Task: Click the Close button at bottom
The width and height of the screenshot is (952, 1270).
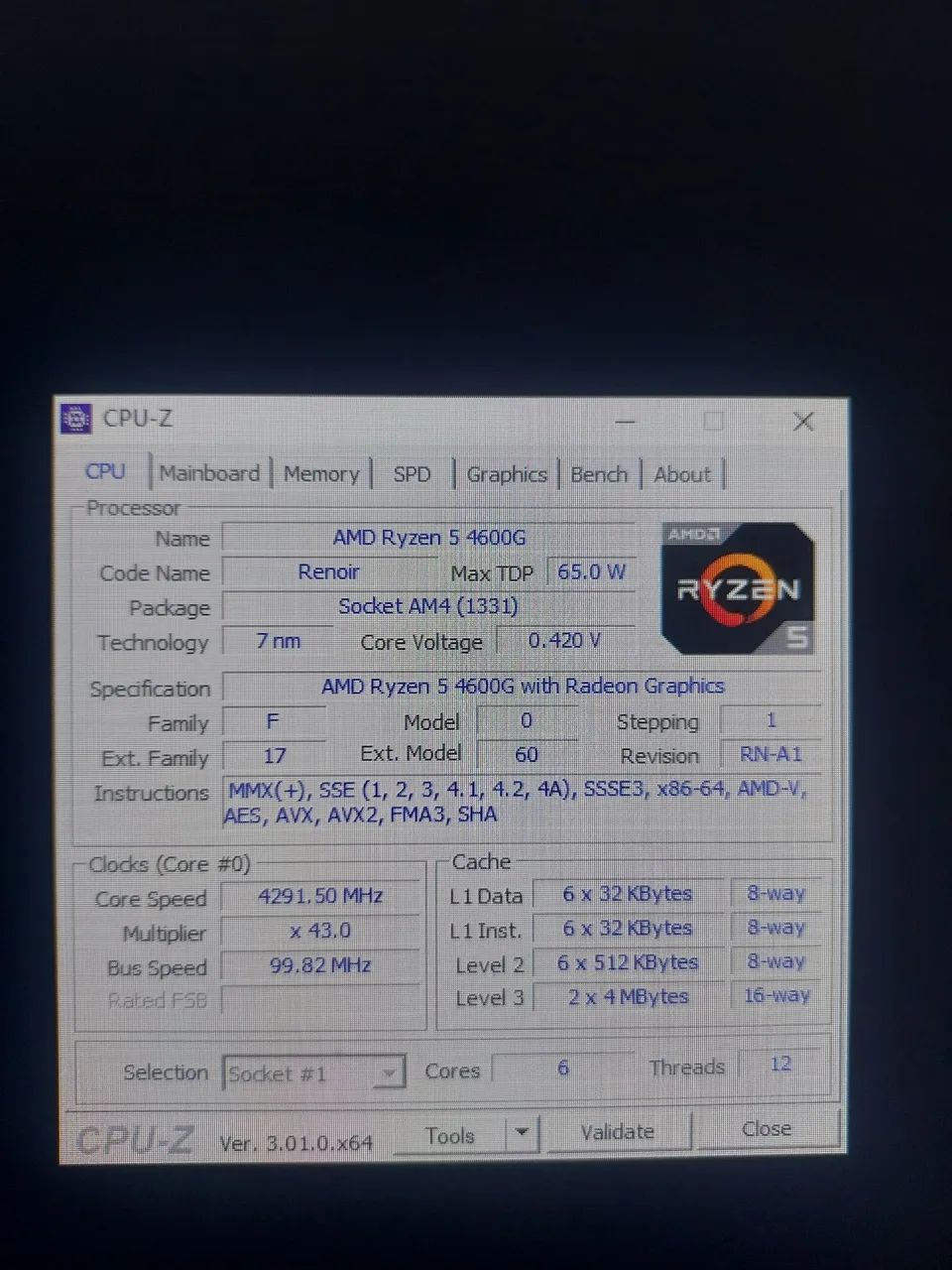Action: tap(767, 1129)
